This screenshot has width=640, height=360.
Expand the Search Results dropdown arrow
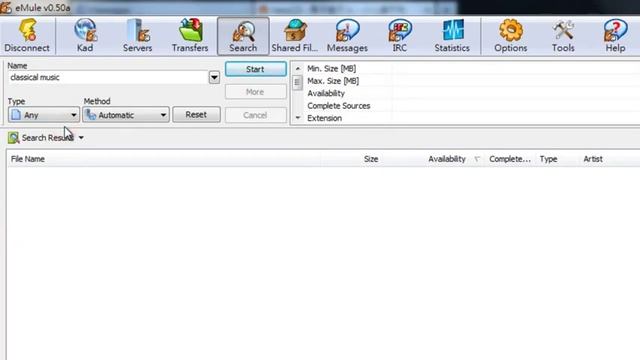81,138
